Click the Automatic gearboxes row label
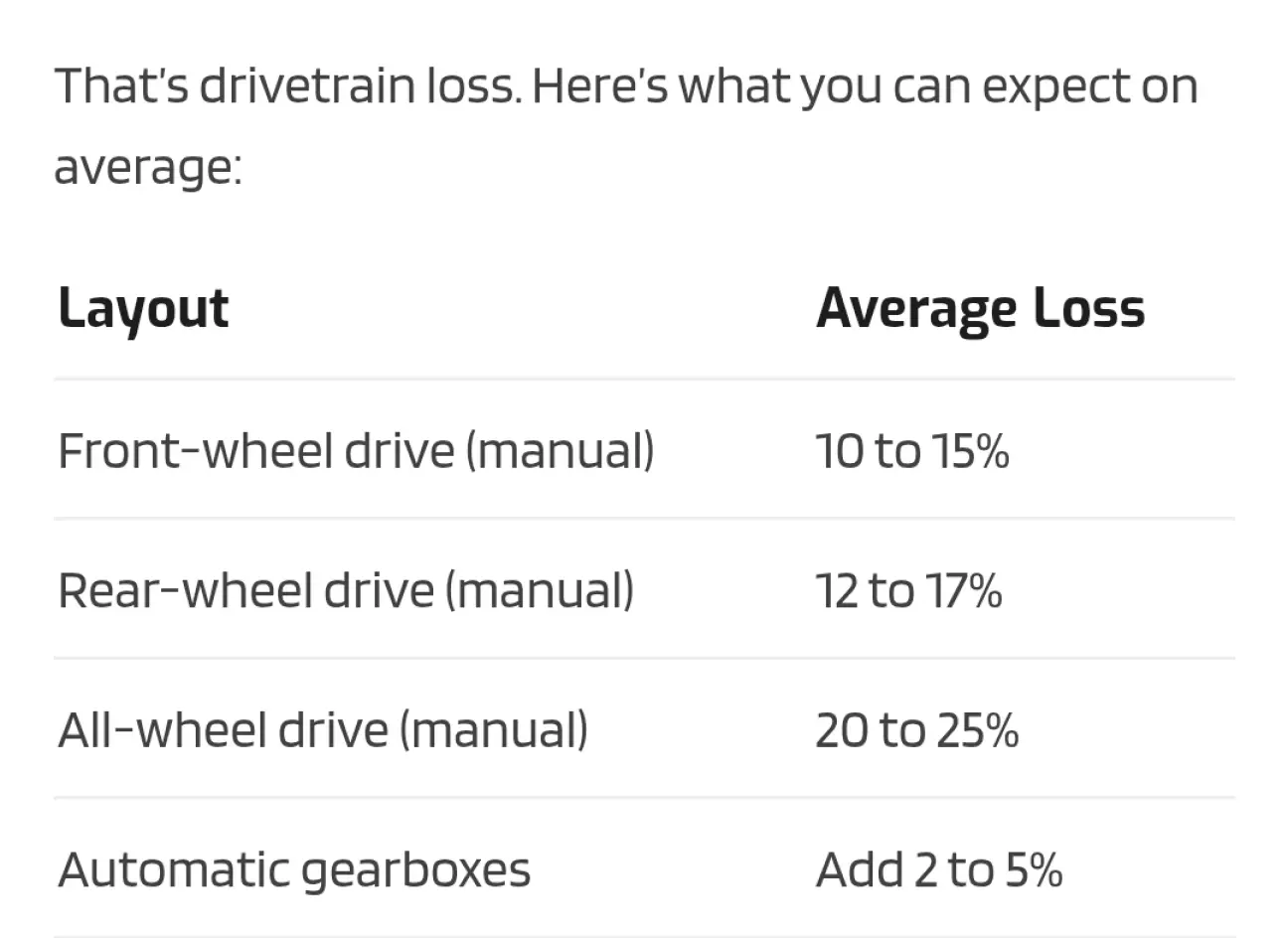1288x938 pixels. [x=294, y=870]
